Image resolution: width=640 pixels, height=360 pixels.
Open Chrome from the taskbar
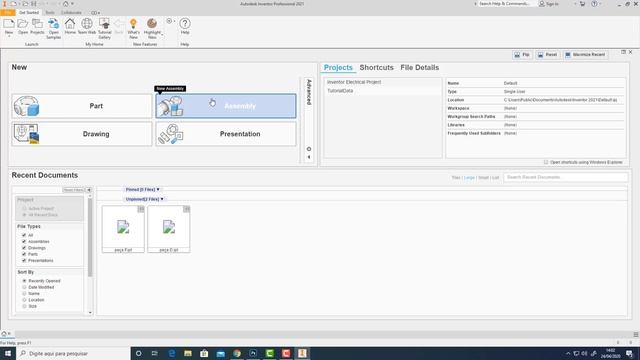(x=237, y=353)
